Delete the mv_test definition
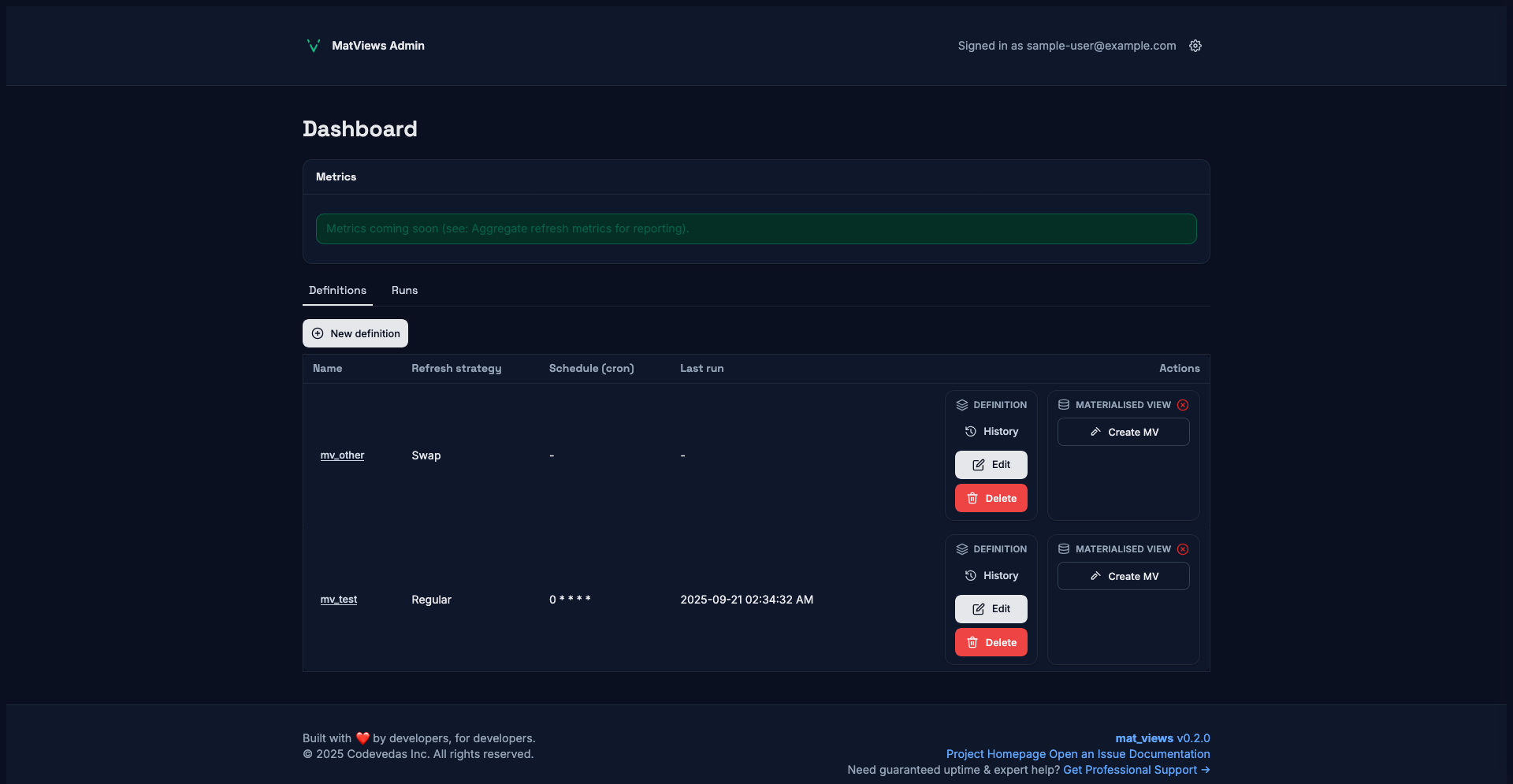Image resolution: width=1513 pixels, height=784 pixels. tap(991, 643)
